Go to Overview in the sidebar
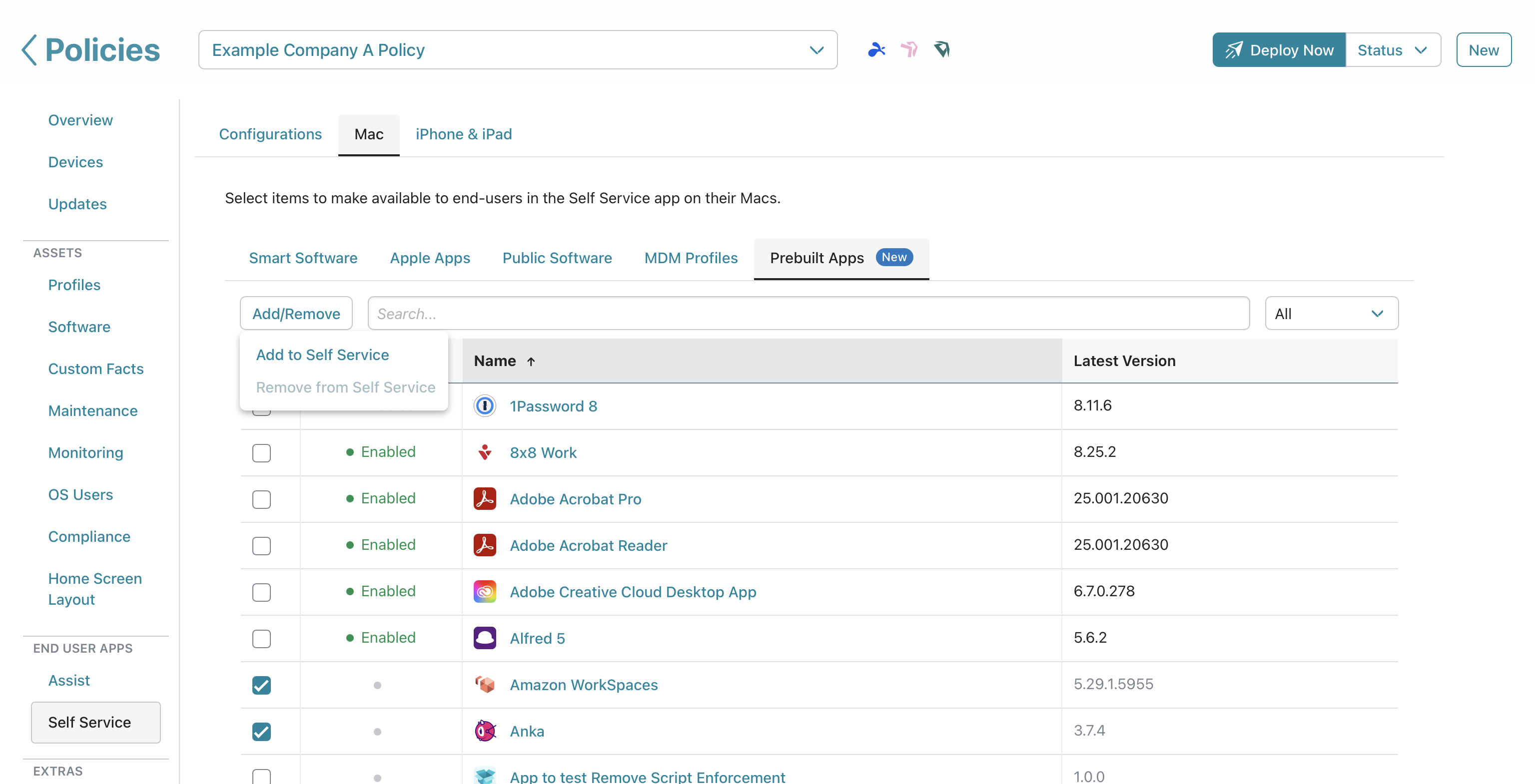The height and width of the screenshot is (784, 1535). click(80, 120)
